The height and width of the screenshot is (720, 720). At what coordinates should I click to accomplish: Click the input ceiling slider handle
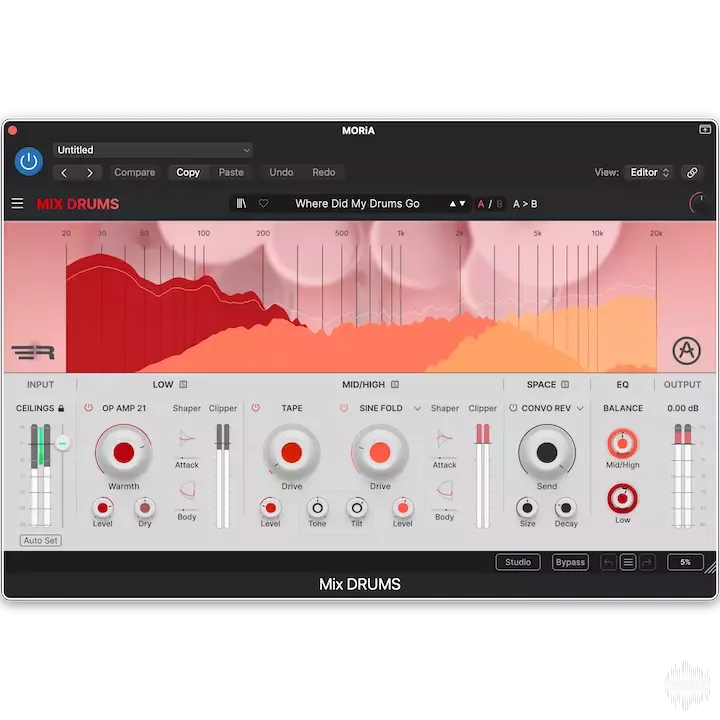pos(62,443)
